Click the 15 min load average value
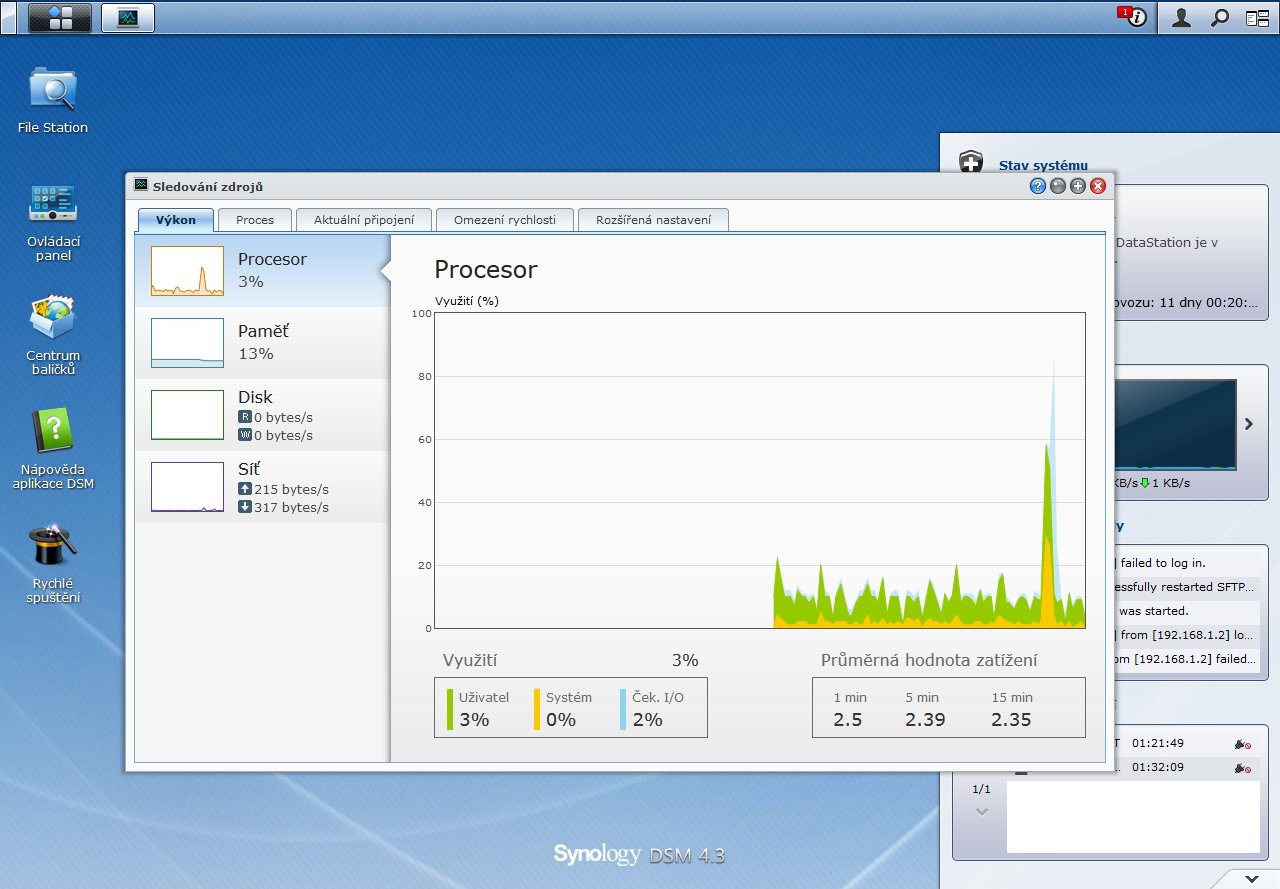Screen dimensions: 1280x889 pyautogui.click(x=1011, y=720)
